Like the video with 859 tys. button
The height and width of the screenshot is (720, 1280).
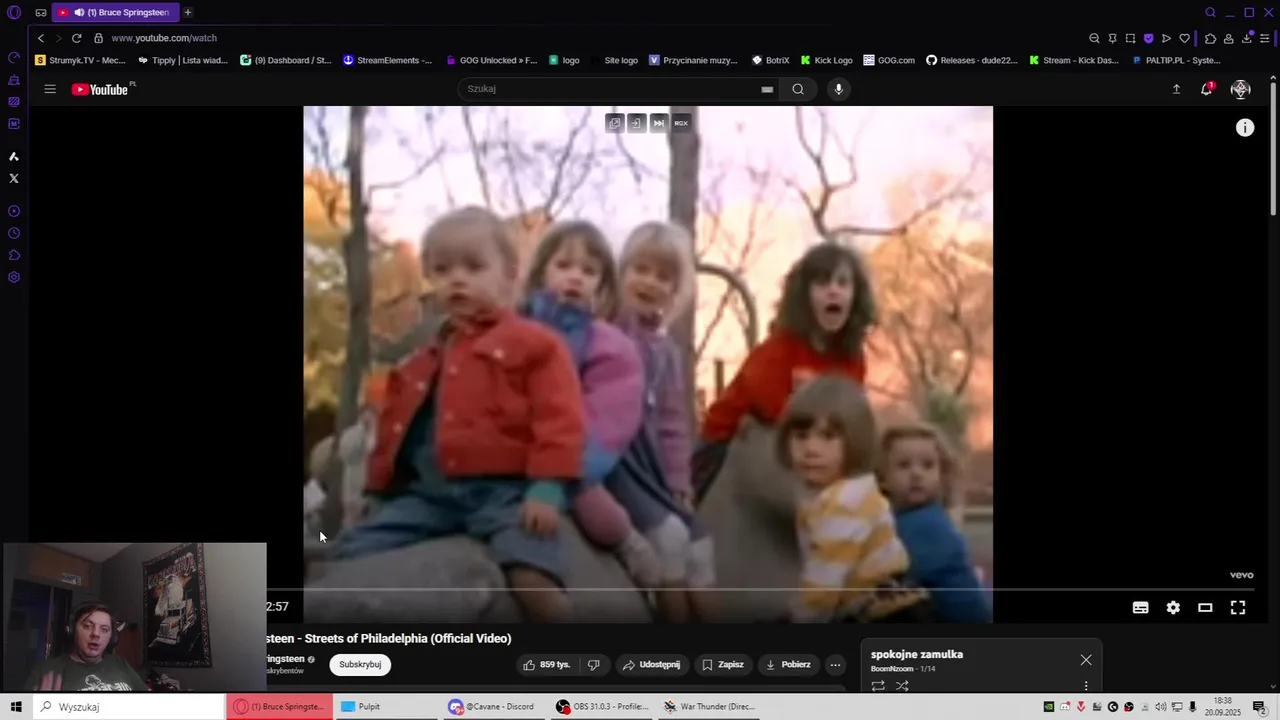click(x=548, y=664)
